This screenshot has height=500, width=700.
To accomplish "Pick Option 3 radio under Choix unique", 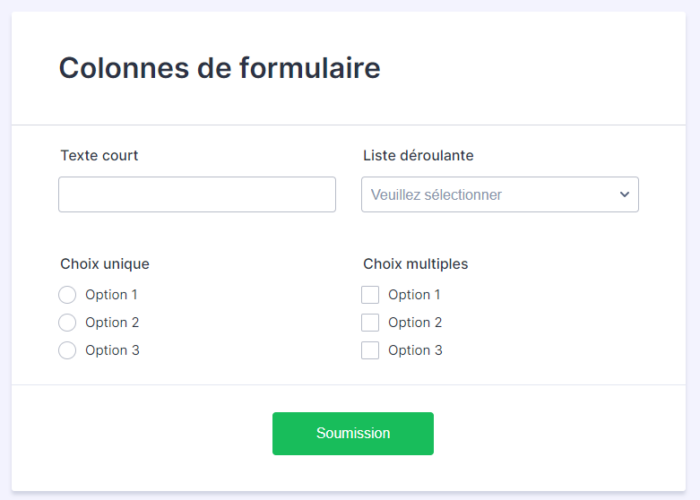I will tap(67, 351).
